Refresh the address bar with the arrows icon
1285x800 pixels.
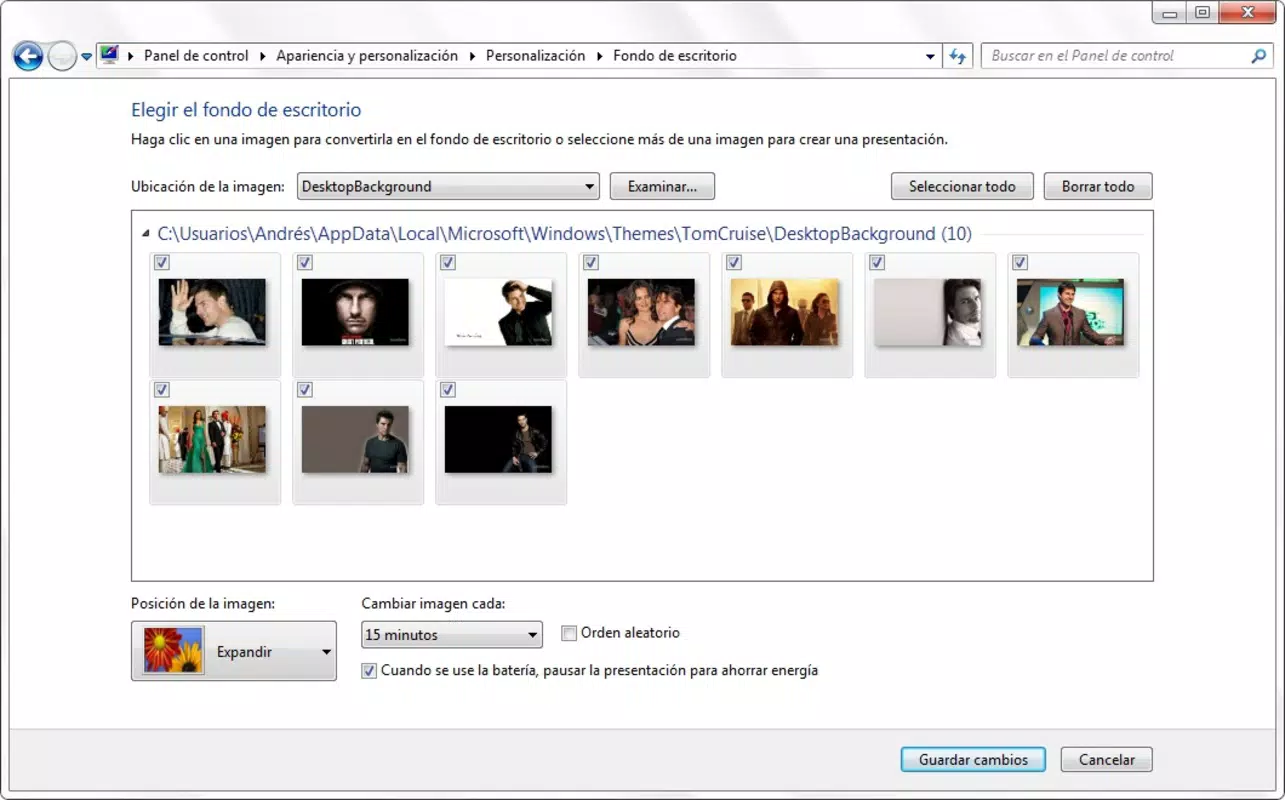tap(958, 56)
